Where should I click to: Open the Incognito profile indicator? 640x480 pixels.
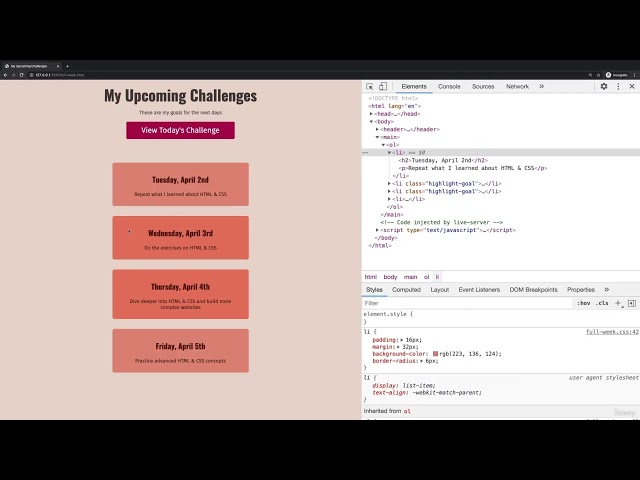point(617,75)
